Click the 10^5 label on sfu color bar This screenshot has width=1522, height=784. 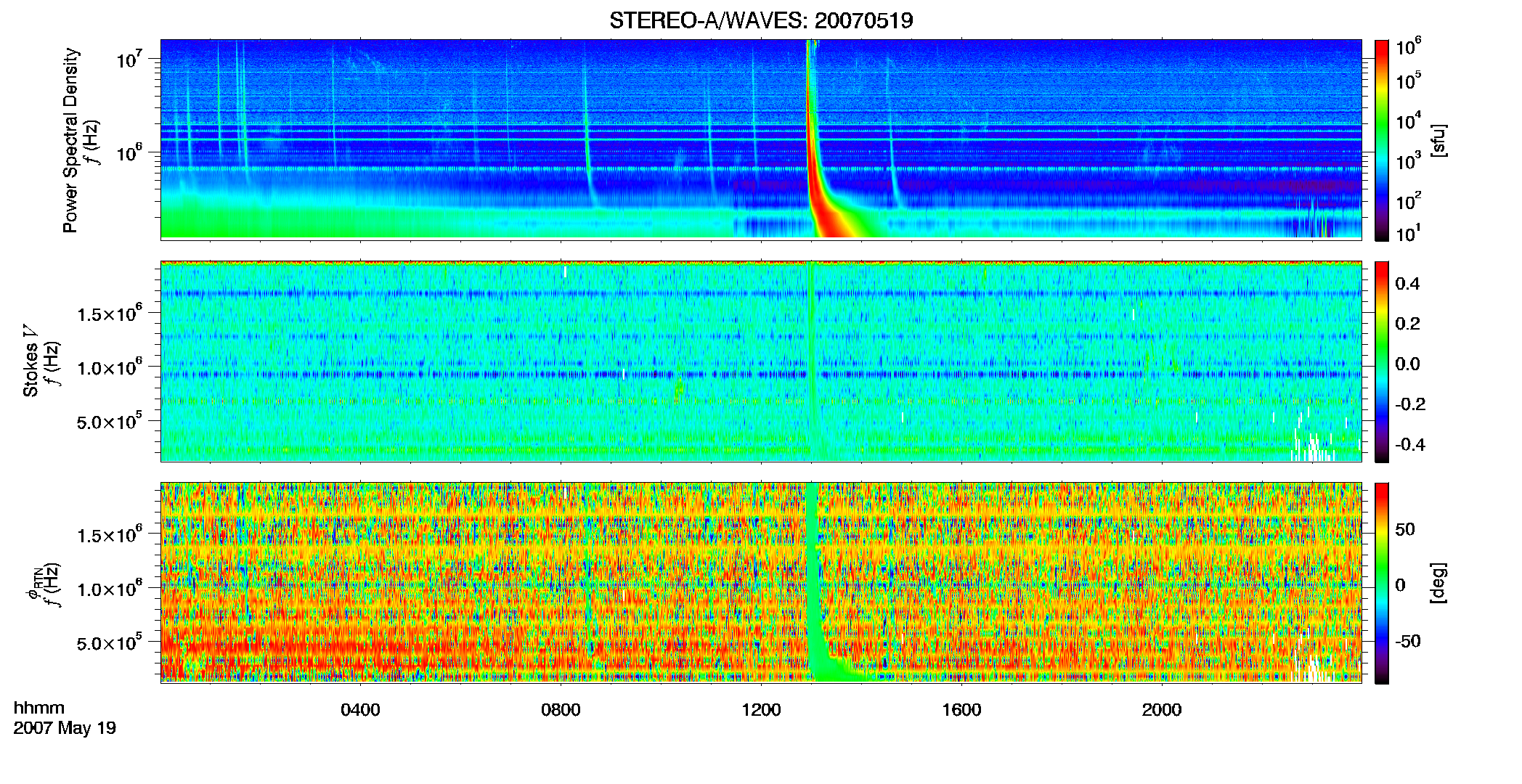(1408, 81)
